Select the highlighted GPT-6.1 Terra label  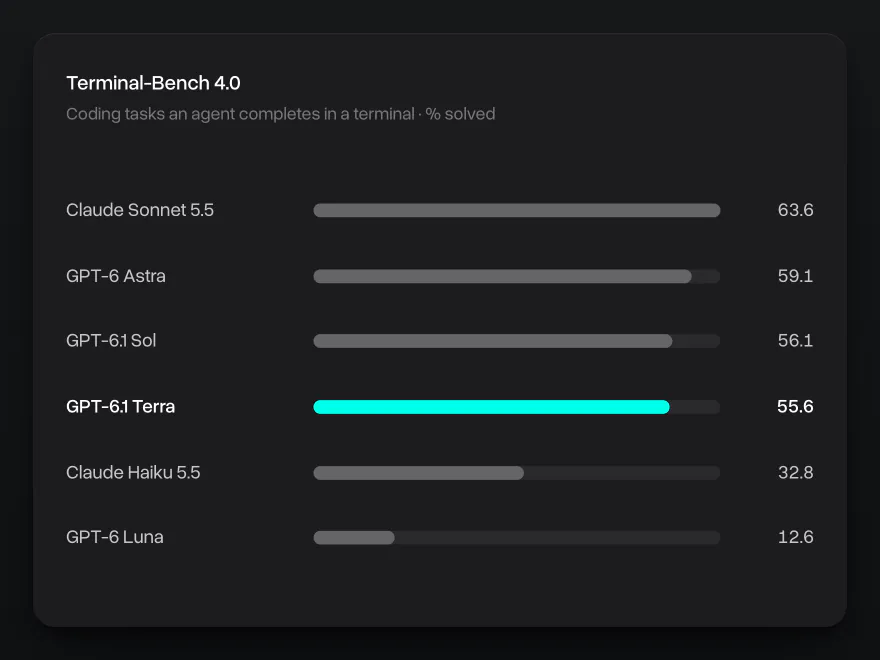point(121,406)
